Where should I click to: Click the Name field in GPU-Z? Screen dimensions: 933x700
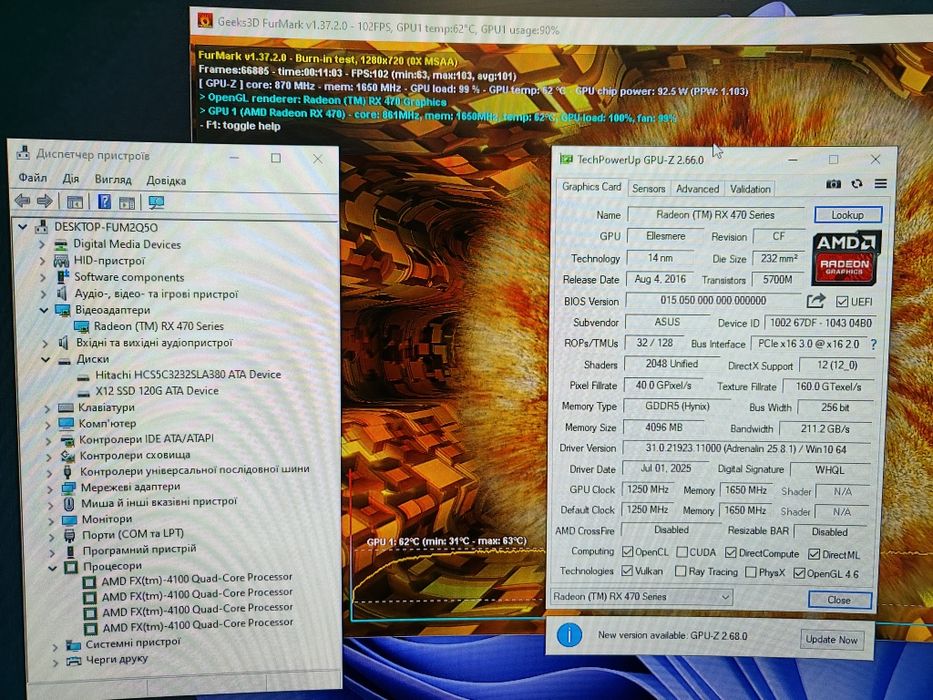[x=715, y=214]
